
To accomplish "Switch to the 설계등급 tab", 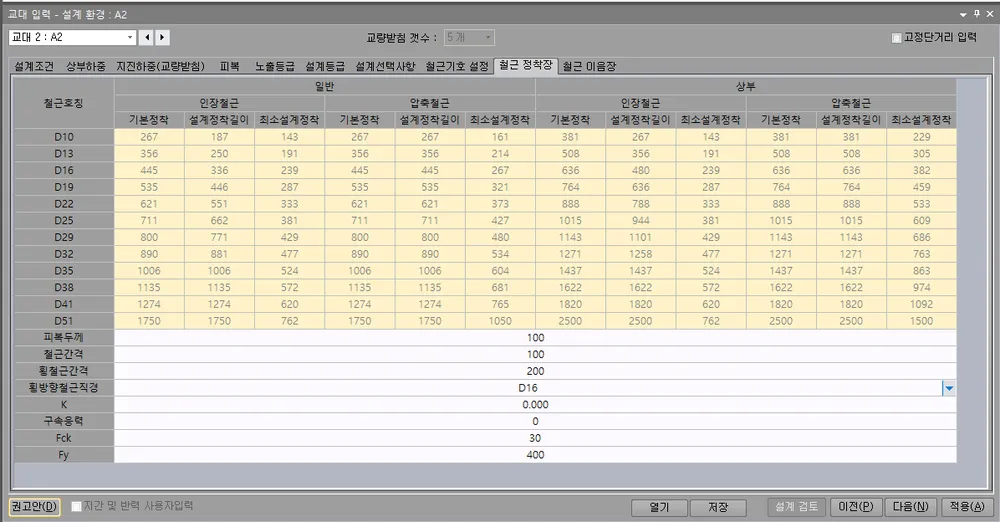I will pos(325,66).
